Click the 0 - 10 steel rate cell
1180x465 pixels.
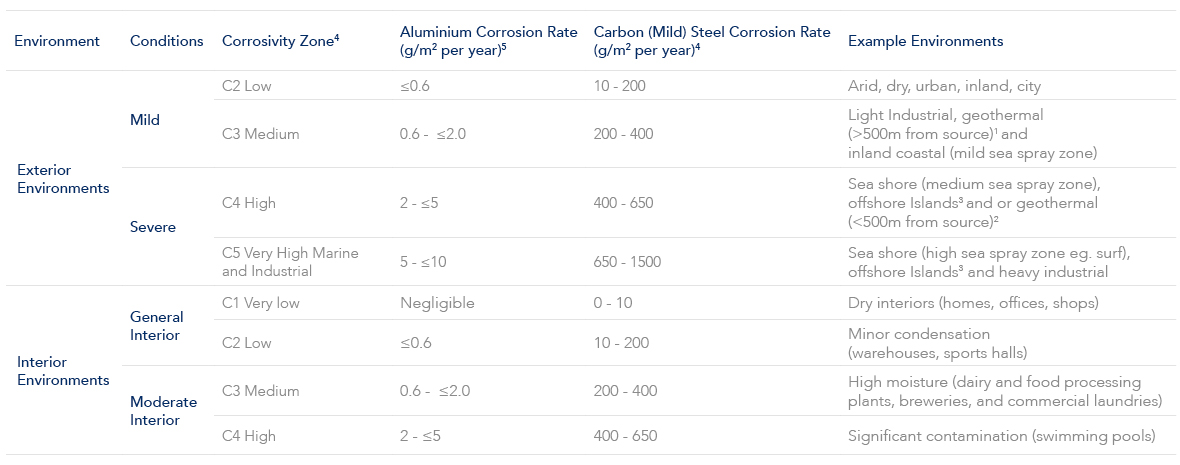pyautogui.click(x=613, y=303)
